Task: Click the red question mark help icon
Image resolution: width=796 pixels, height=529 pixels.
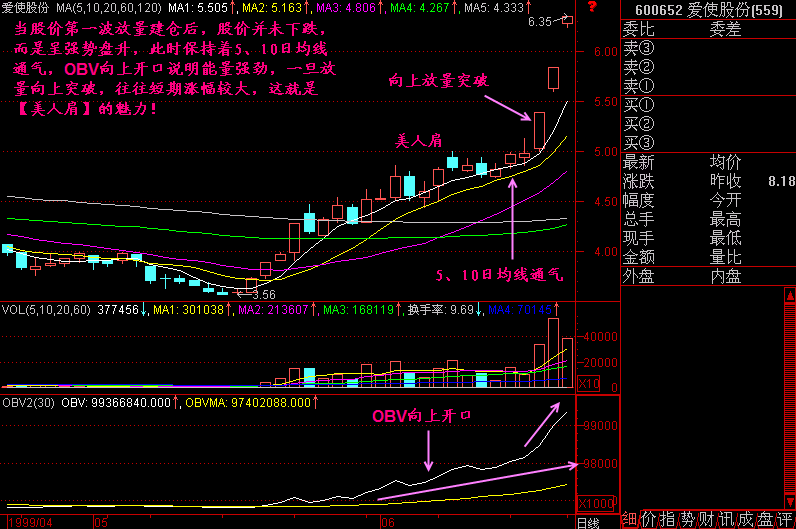Action: click(x=592, y=8)
